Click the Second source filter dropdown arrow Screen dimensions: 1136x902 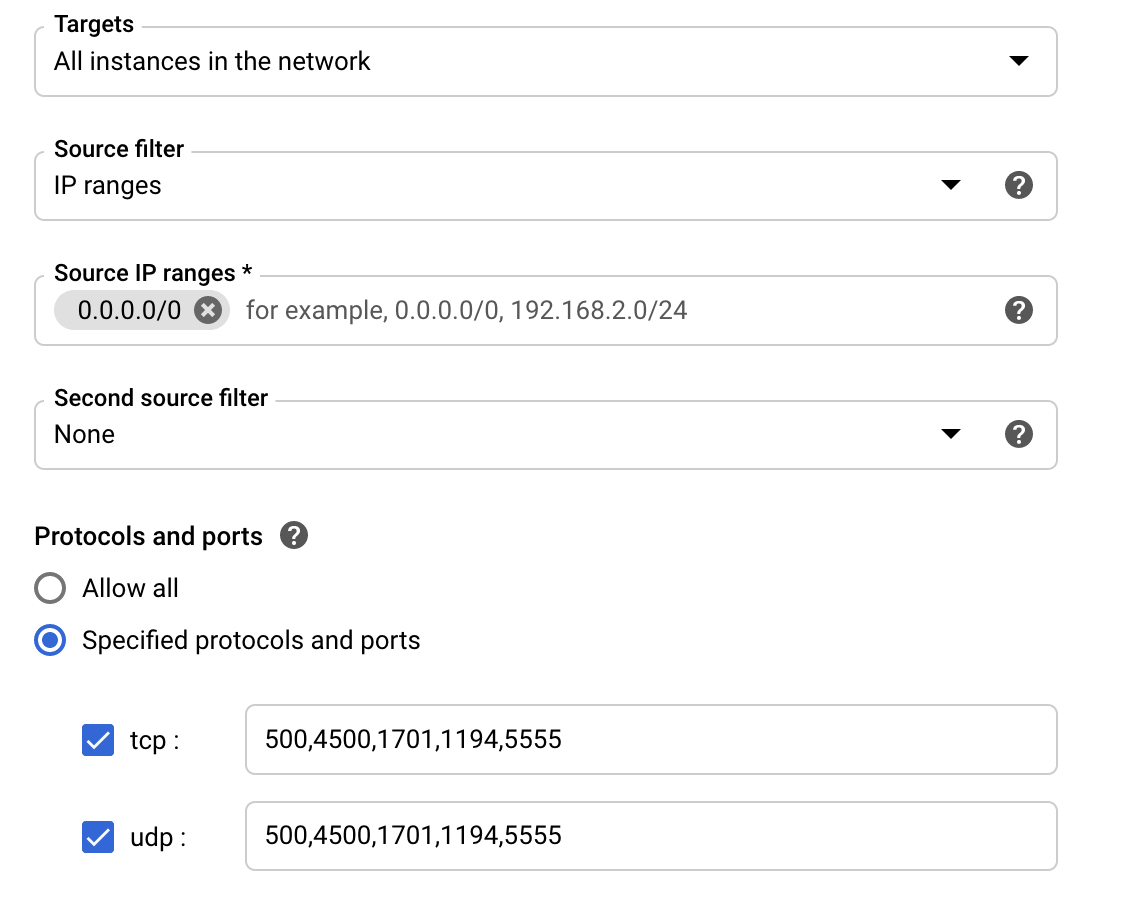tap(950, 434)
